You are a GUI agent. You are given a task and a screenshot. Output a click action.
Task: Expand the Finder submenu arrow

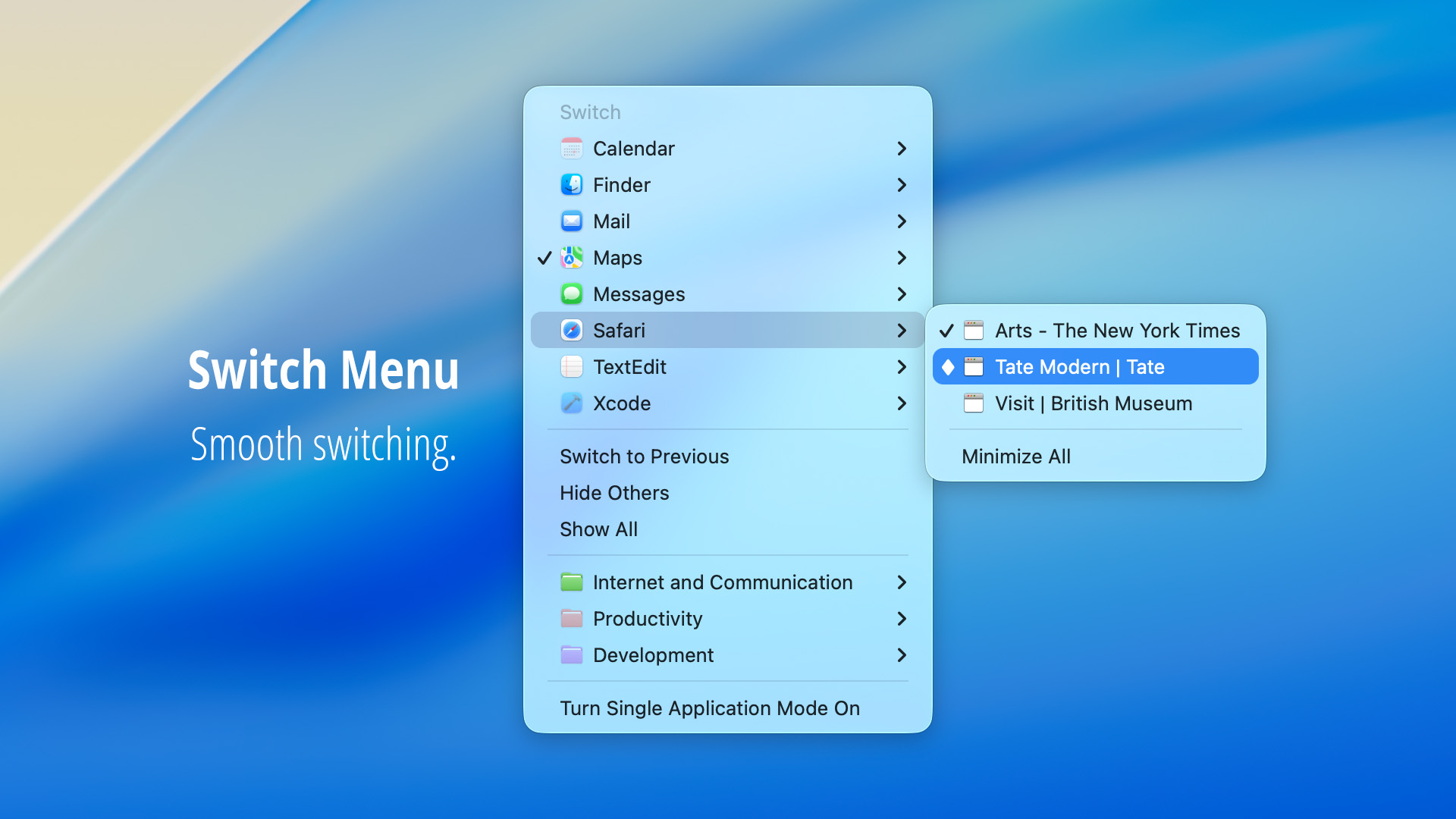click(902, 185)
